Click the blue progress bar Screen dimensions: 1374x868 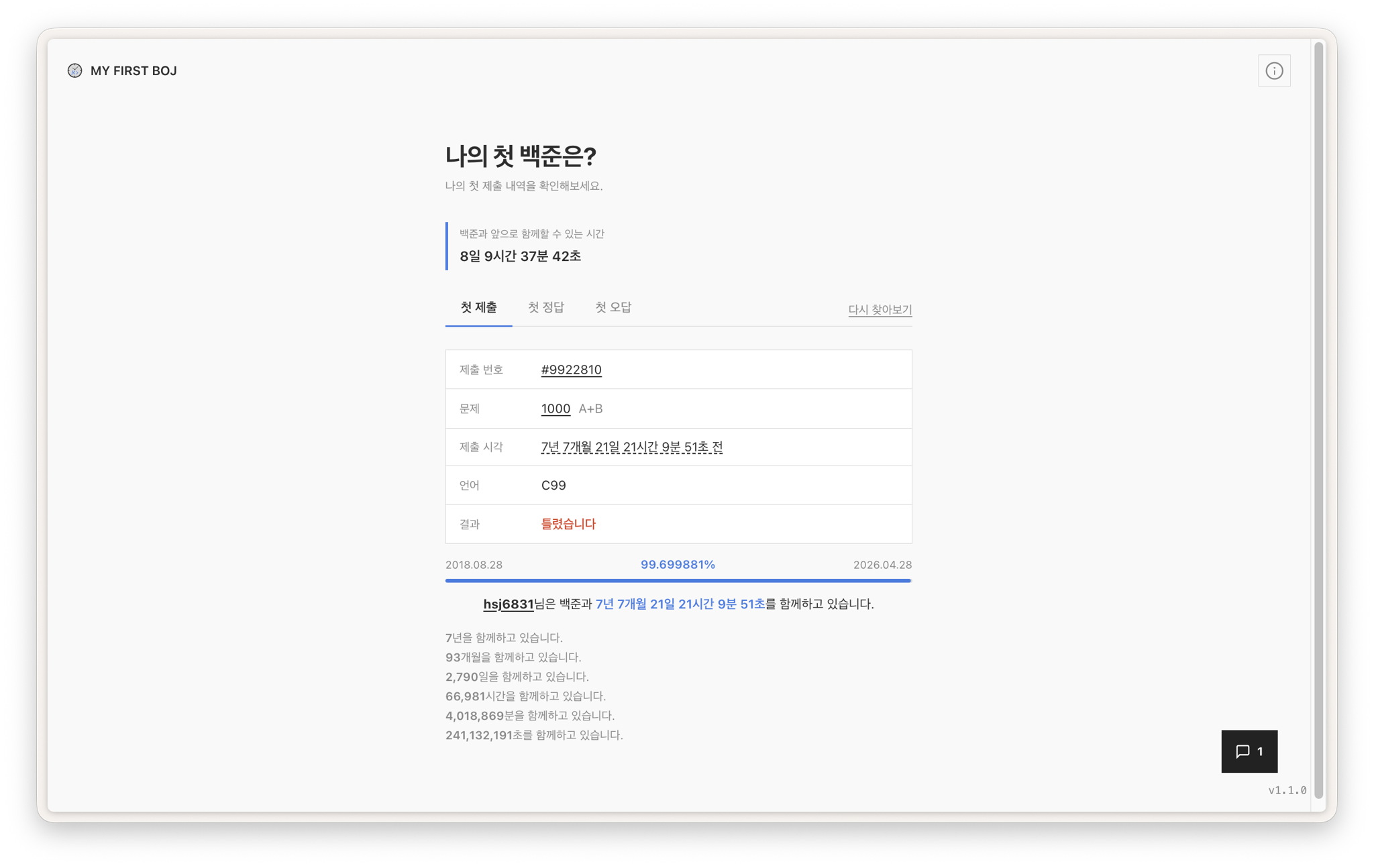(678, 580)
